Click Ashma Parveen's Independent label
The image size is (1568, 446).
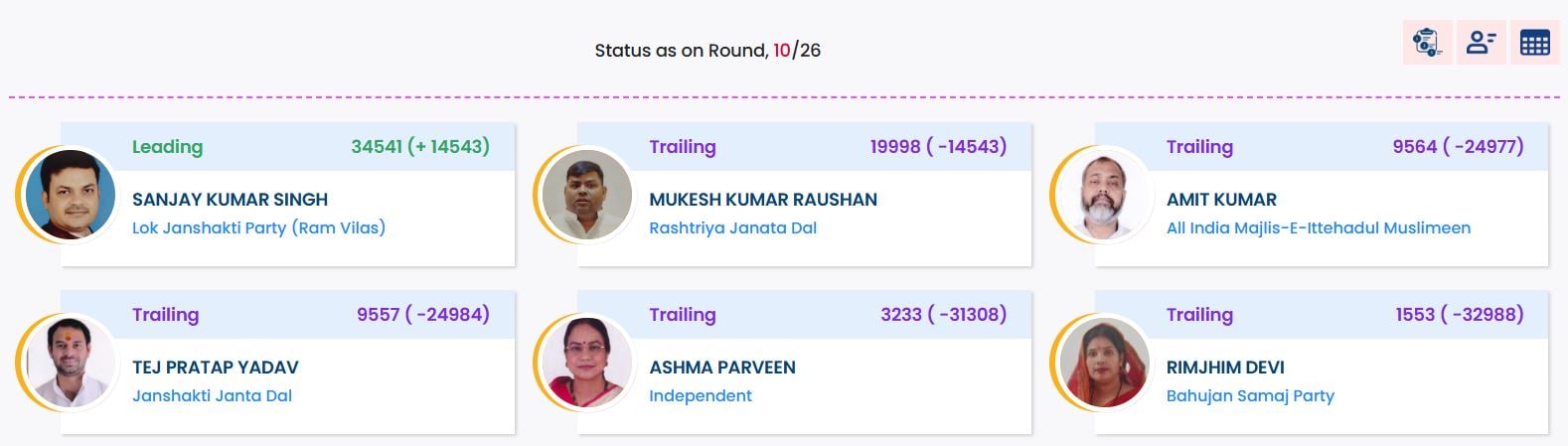coord(700,395)
